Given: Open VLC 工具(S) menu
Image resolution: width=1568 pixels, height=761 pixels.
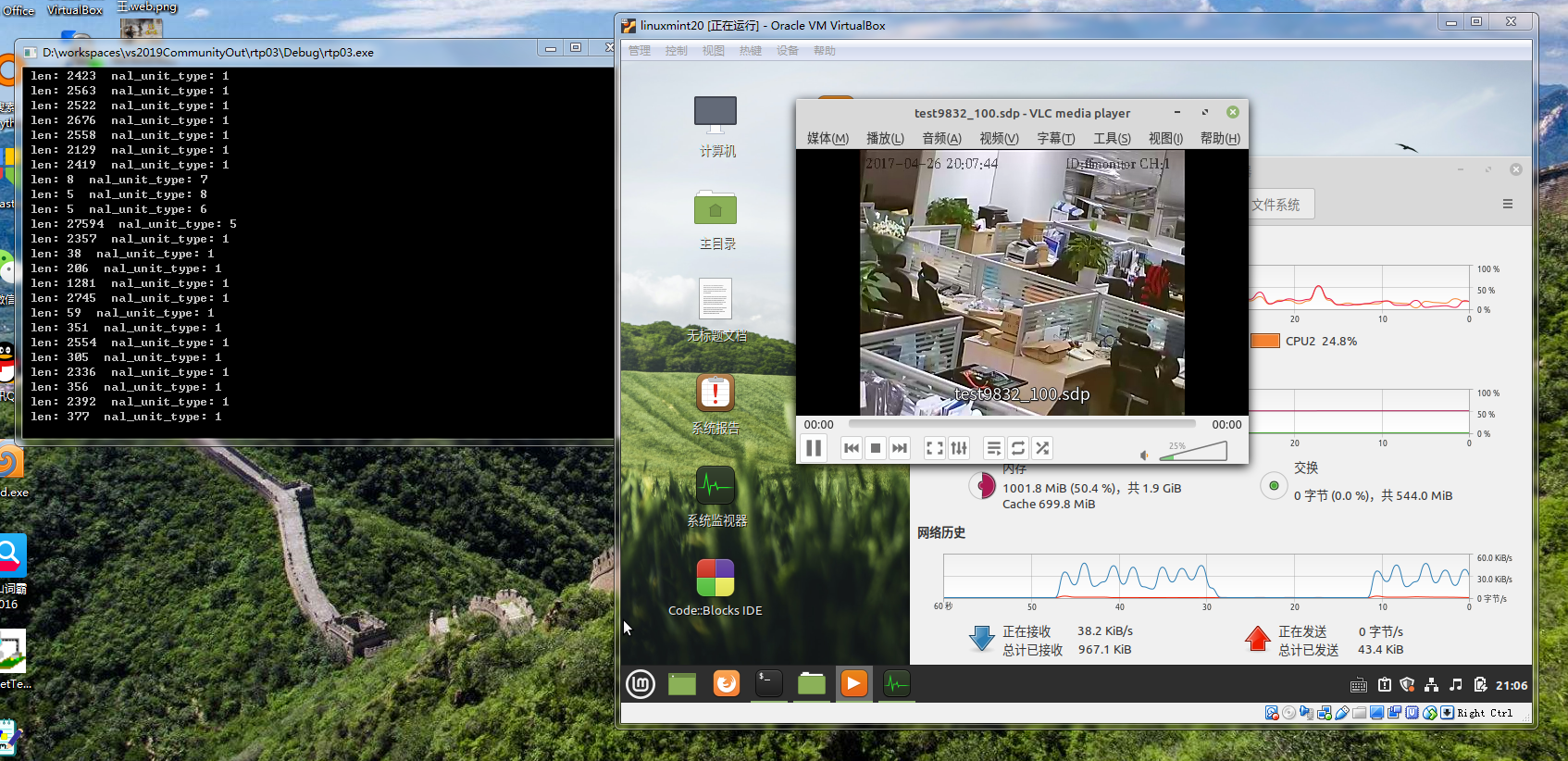Looking at the screenshot, I should tap(1112, 139).
